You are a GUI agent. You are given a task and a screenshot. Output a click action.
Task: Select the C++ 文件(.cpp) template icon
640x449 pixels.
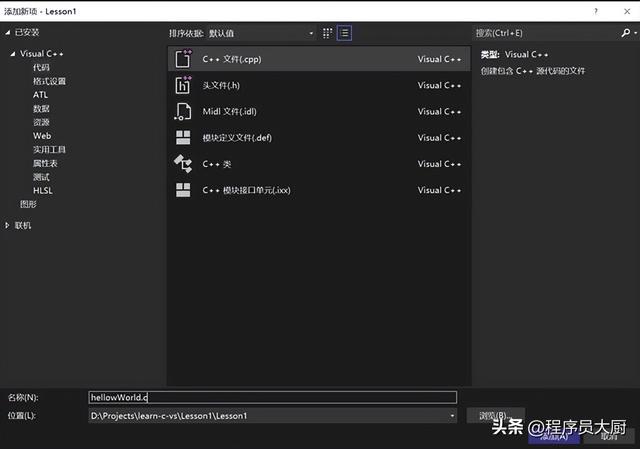click(x=183, y=59)
